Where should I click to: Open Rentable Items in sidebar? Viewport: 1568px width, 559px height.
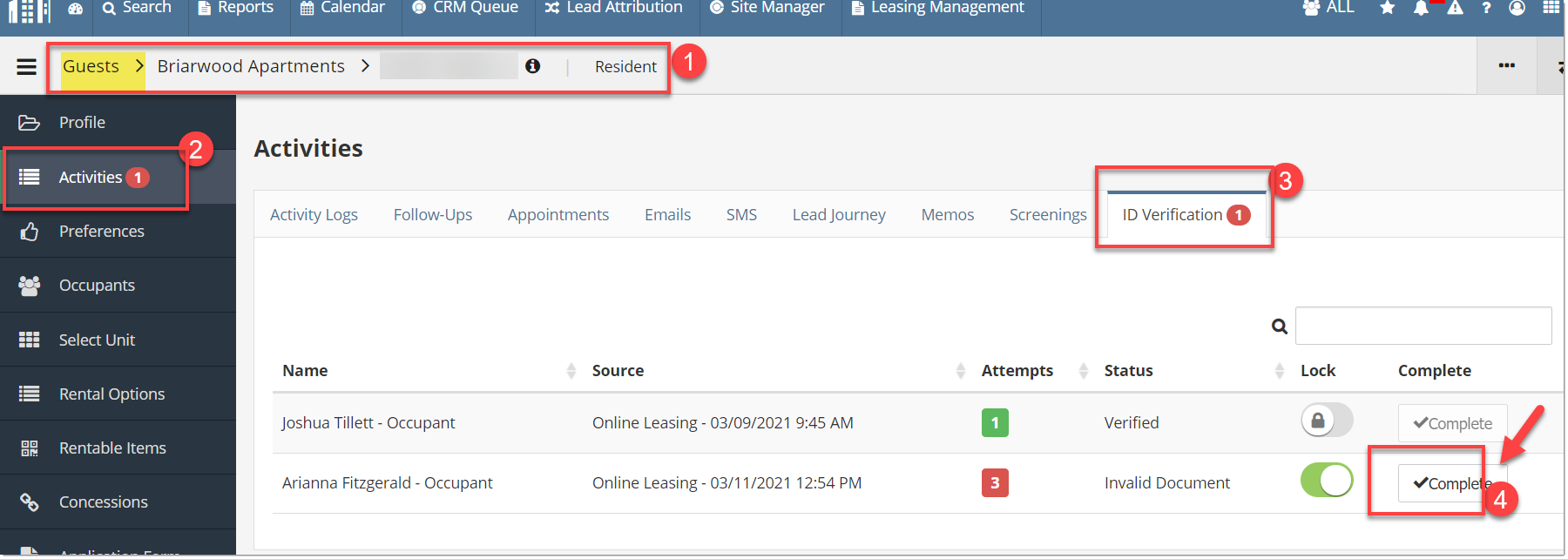pyautogui.click(x=118, y=448)
